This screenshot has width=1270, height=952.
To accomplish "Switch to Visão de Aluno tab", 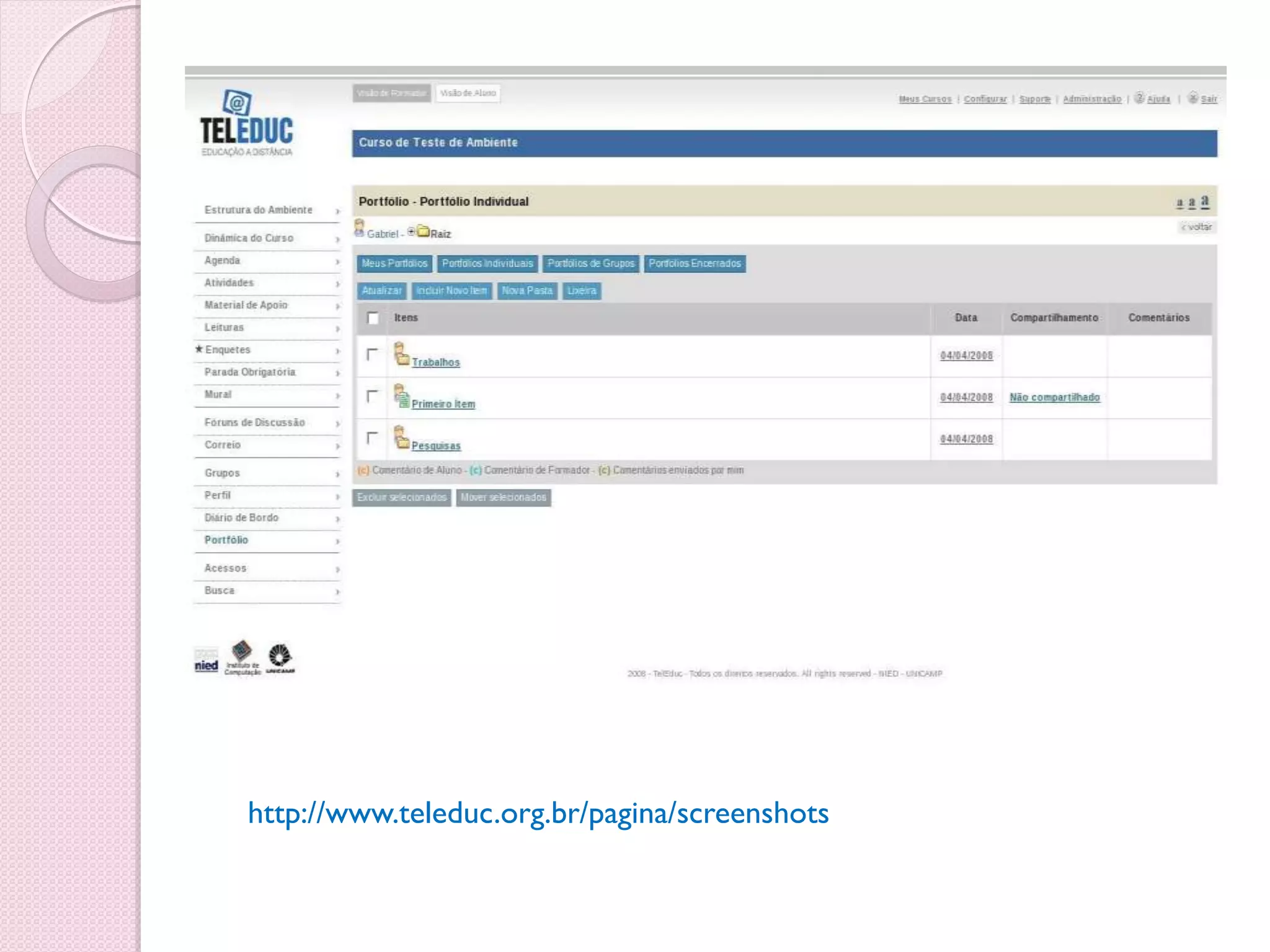I will pyautogui.click(x=468, y=93).
